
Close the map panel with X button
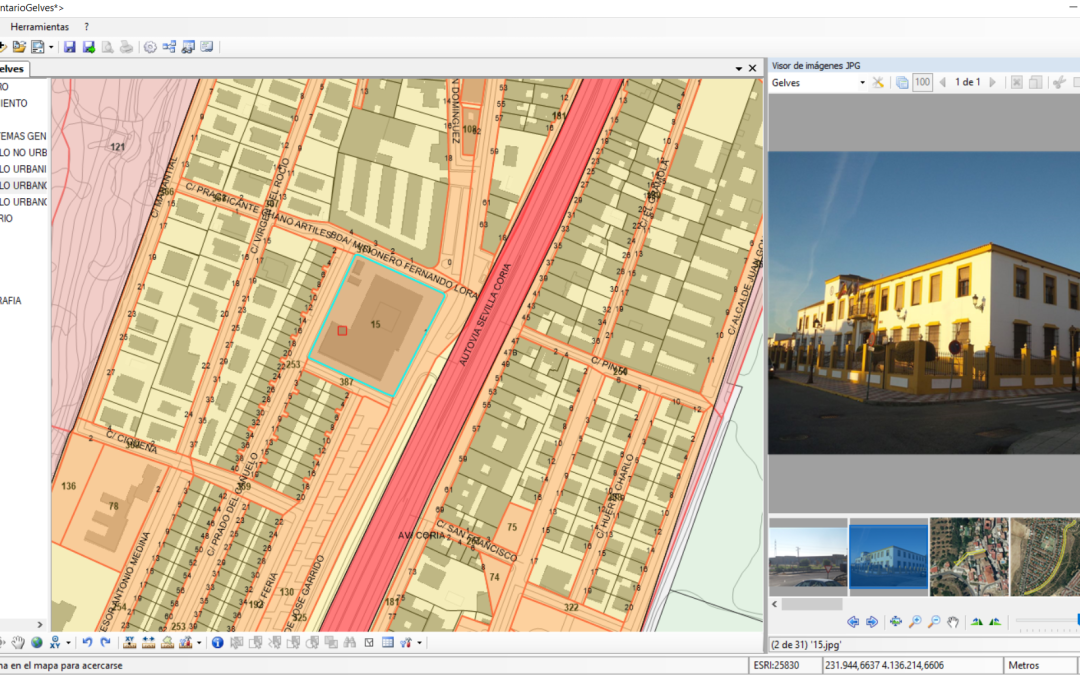[x=752, y=68]
